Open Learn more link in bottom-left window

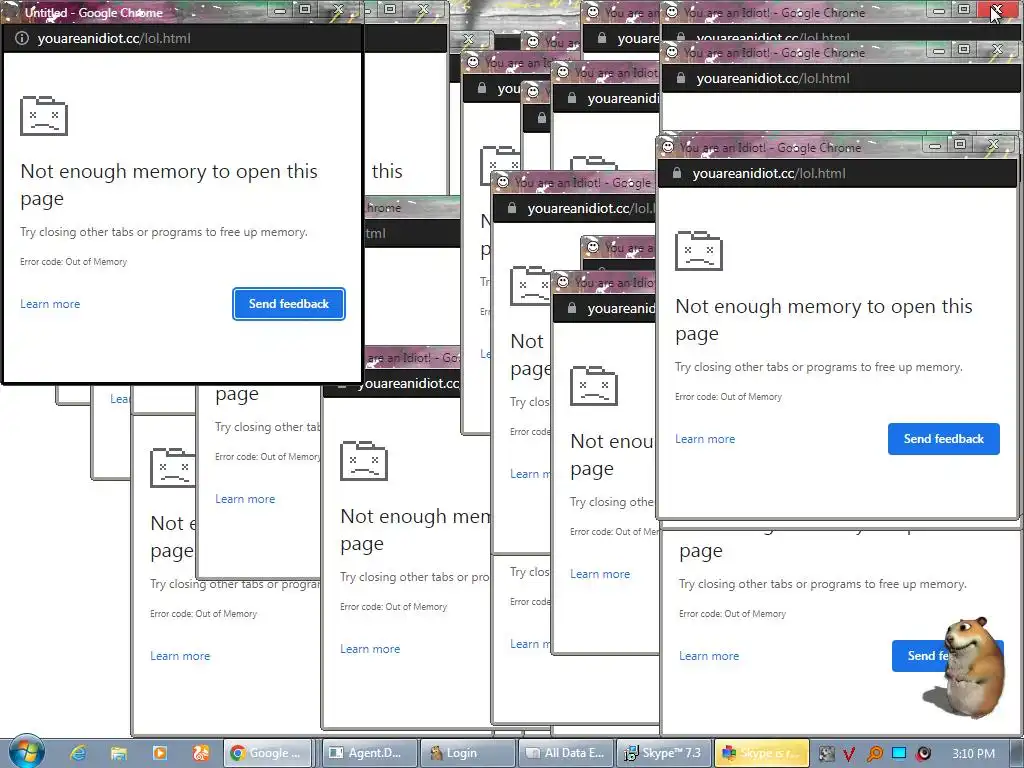click(x=180, y=656)
